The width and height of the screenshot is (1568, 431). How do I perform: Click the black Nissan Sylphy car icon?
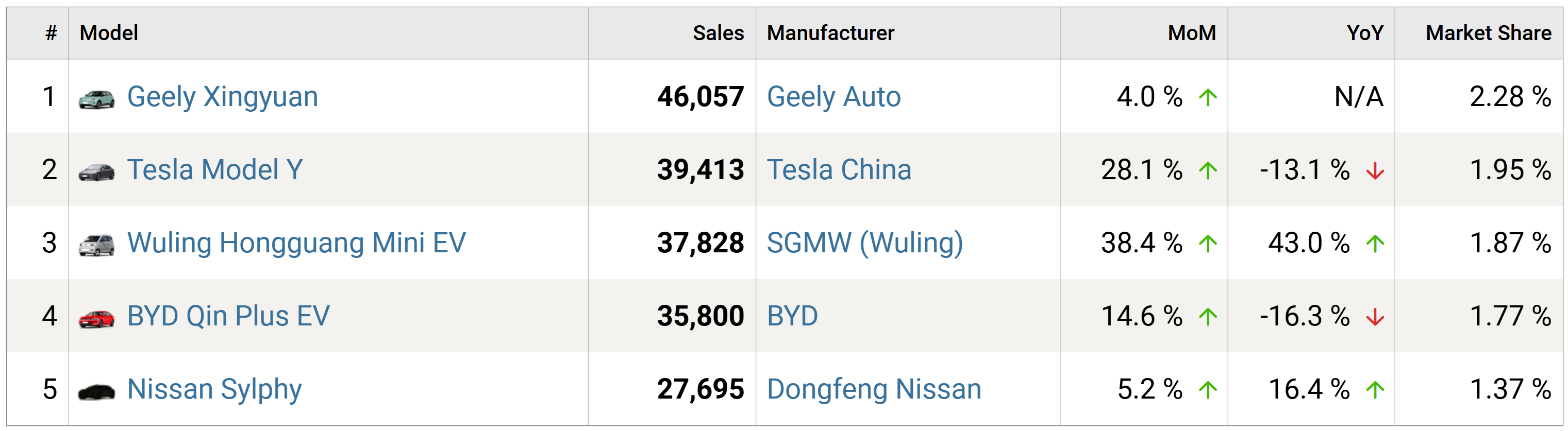(x=96, y=391)
